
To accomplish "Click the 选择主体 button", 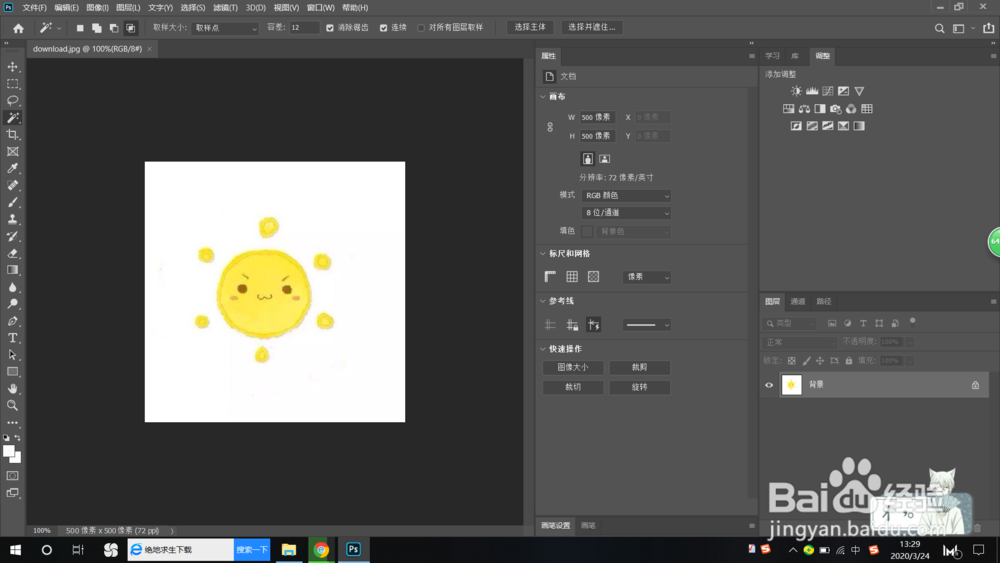I will pos(530,27).
